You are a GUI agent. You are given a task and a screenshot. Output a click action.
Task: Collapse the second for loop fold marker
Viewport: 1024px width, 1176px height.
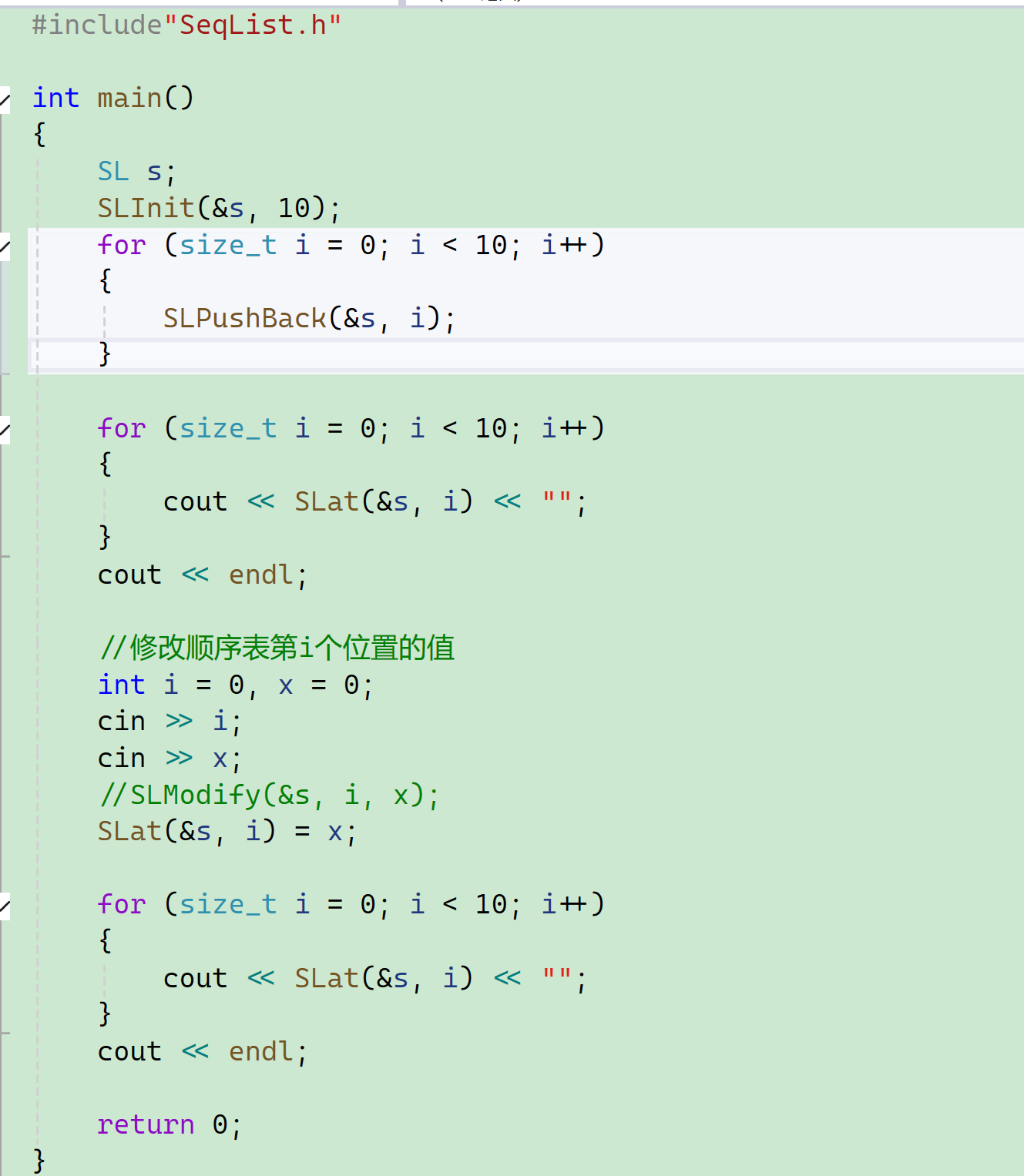tap(5, 430)
